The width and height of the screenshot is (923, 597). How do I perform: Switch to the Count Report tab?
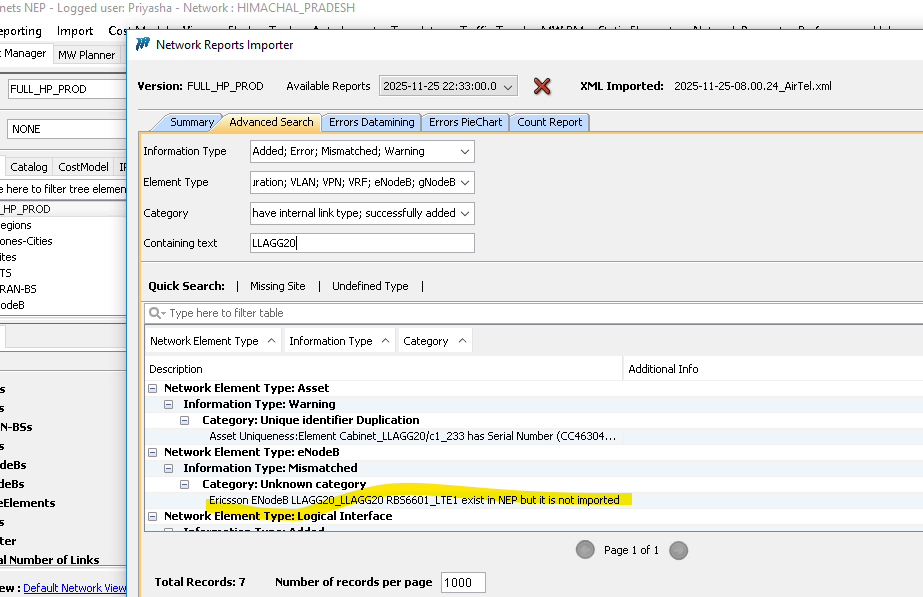549,122
